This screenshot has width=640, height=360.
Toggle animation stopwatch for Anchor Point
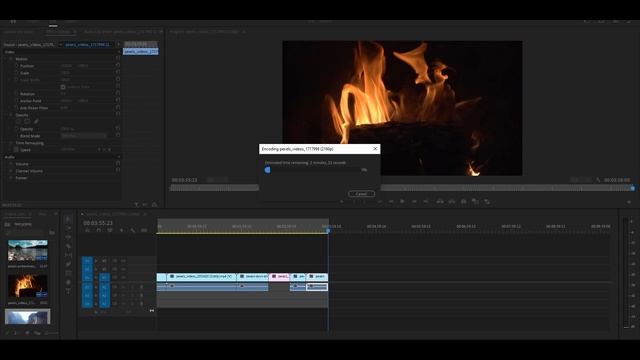(17, 100)
